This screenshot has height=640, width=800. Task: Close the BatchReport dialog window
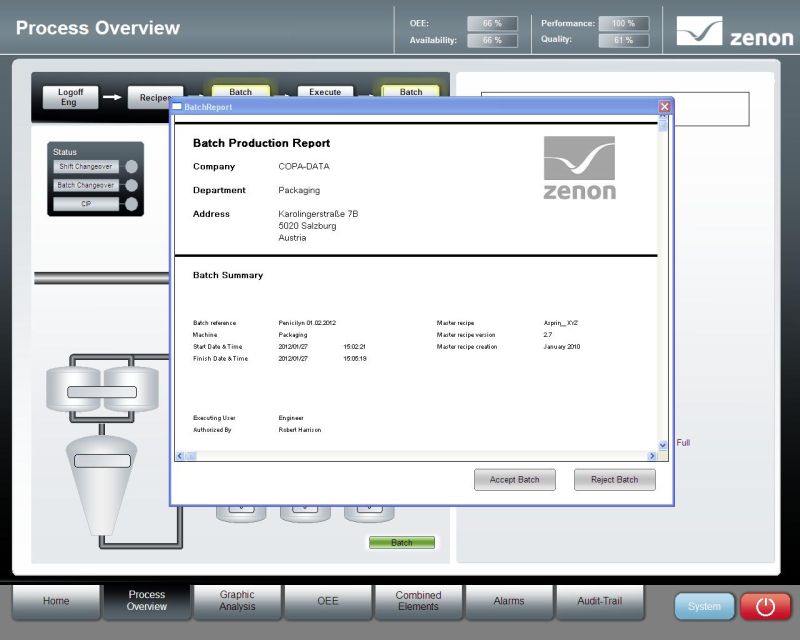pos(664,105)
